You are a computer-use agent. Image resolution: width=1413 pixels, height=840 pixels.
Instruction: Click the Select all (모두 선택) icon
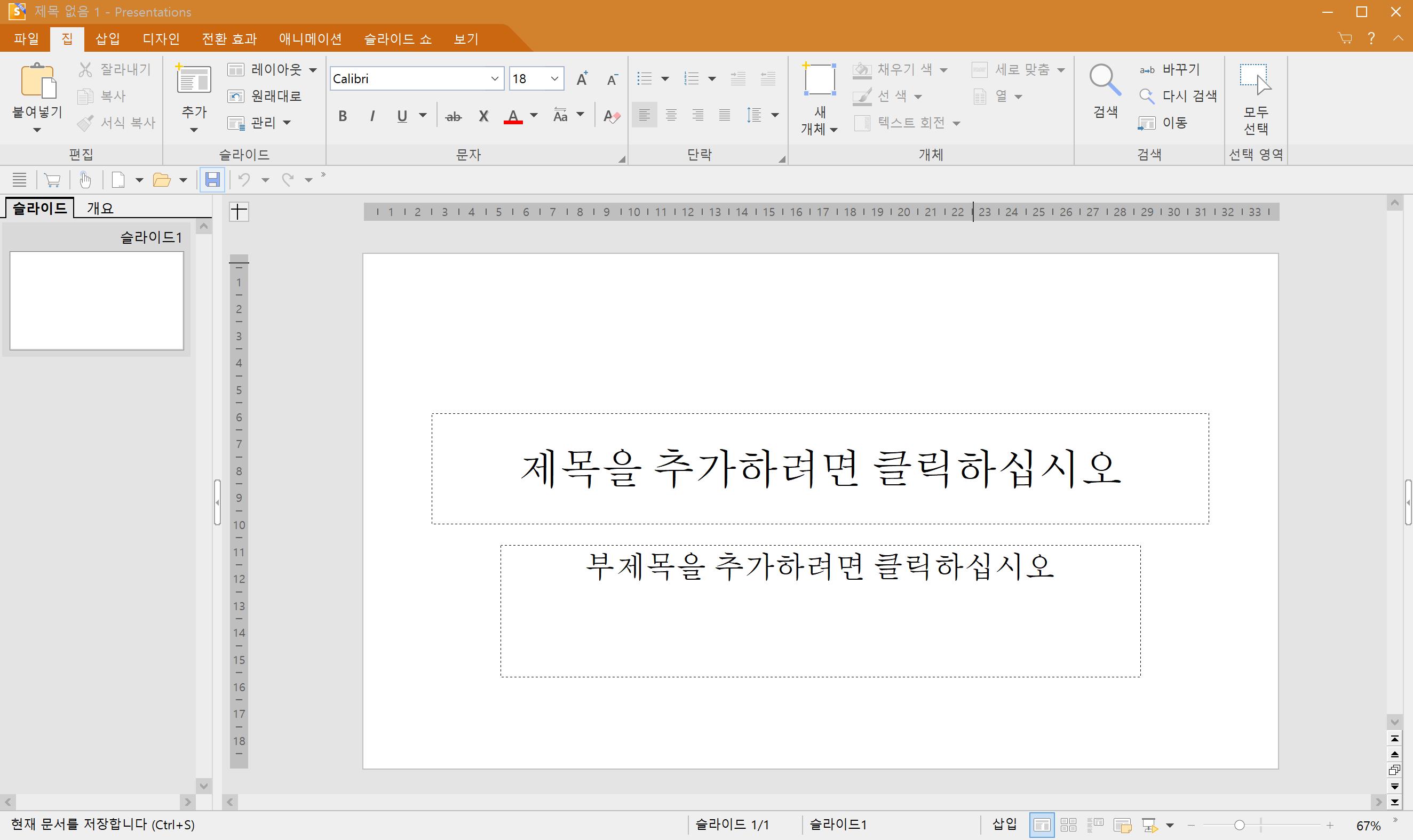tap(1256, 79)
